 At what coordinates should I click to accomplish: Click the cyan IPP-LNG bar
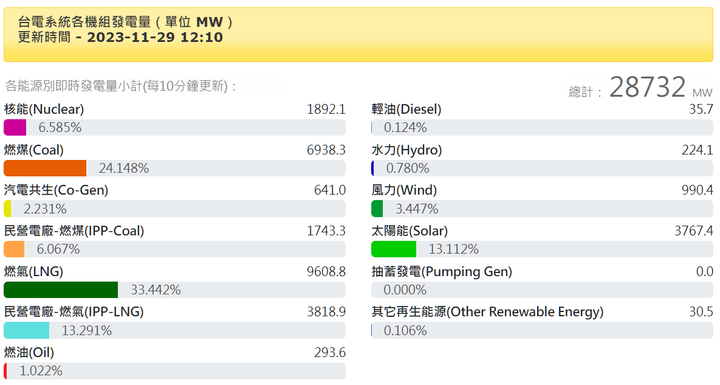pyautogui.click(x=26, y=330)
